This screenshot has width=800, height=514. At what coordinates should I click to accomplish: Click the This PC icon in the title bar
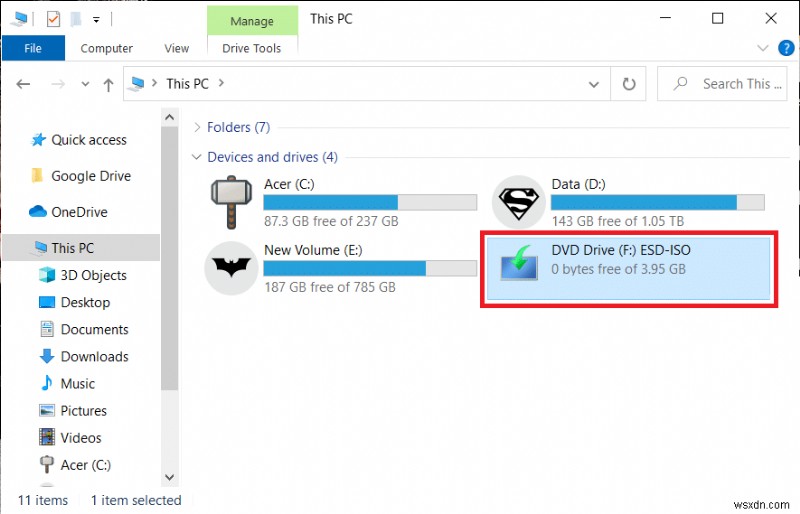pos(19,19)
